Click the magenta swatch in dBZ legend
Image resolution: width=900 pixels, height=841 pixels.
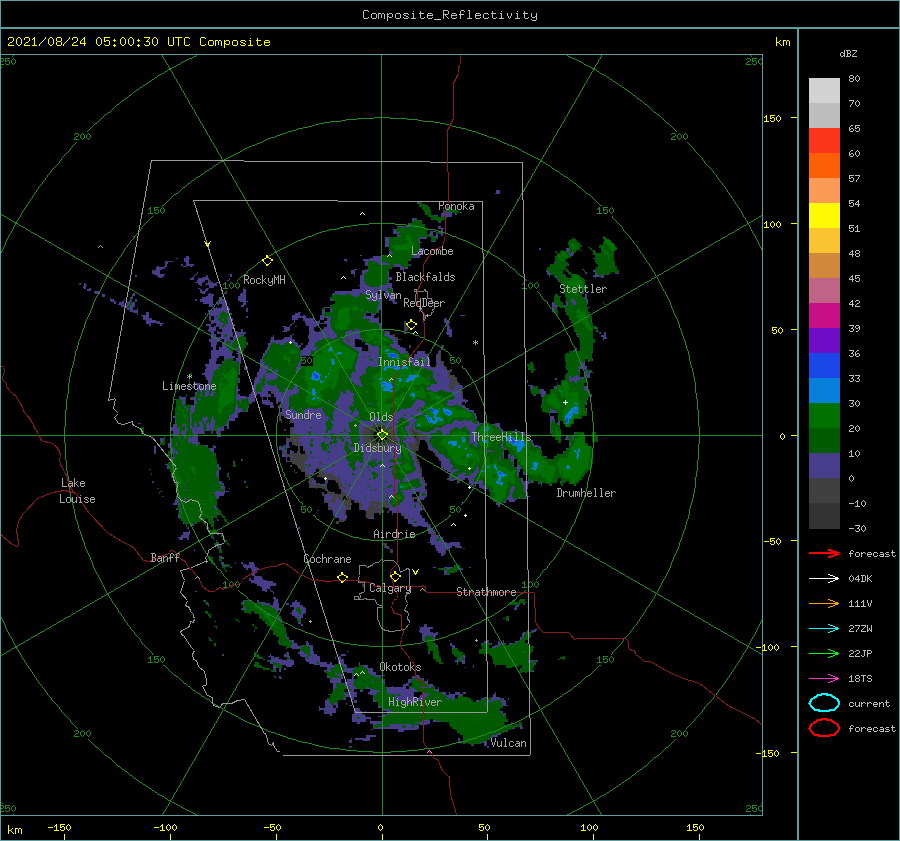(824, 315)
